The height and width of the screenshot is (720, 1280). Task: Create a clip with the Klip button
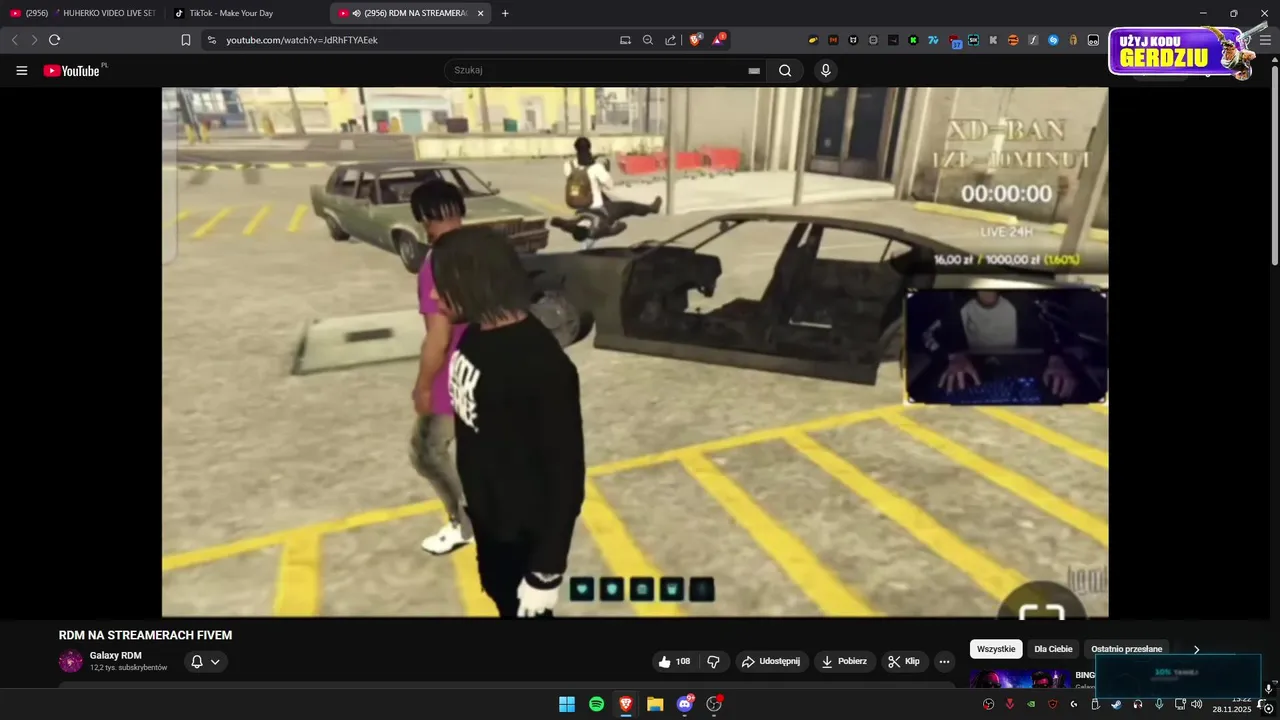click(x=904, y=661)
